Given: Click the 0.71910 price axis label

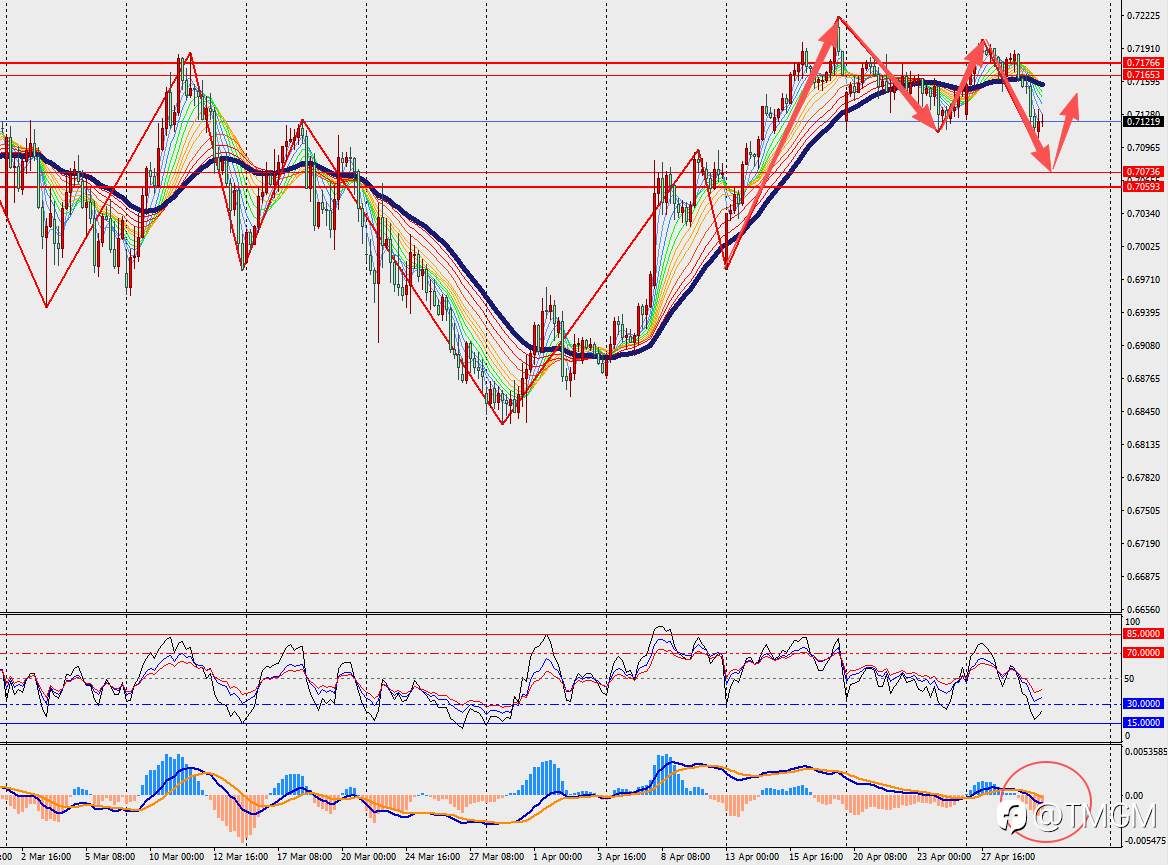Looking at the screenshot, I should [1143, 48].
